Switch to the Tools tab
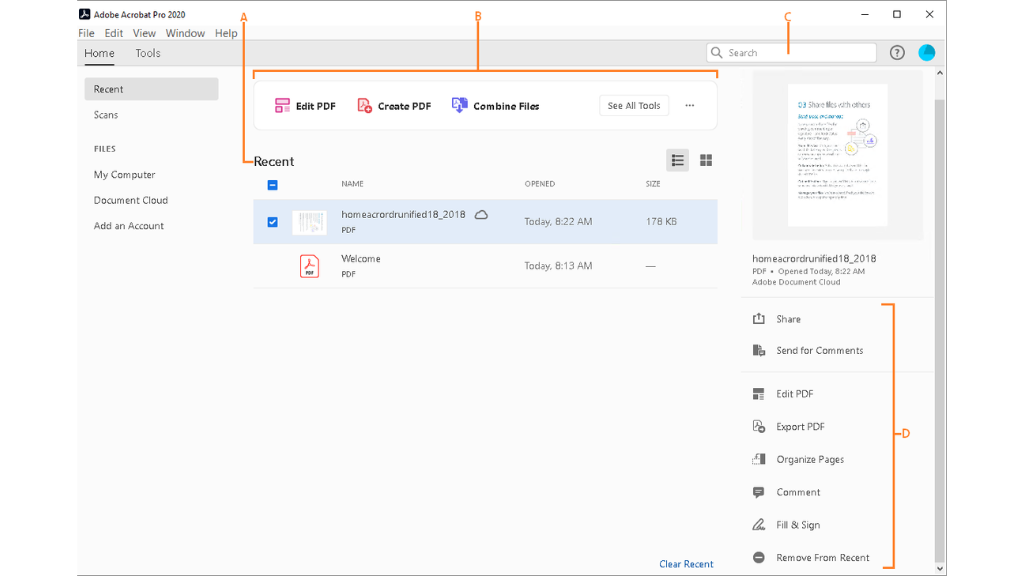 coord(148,54)
